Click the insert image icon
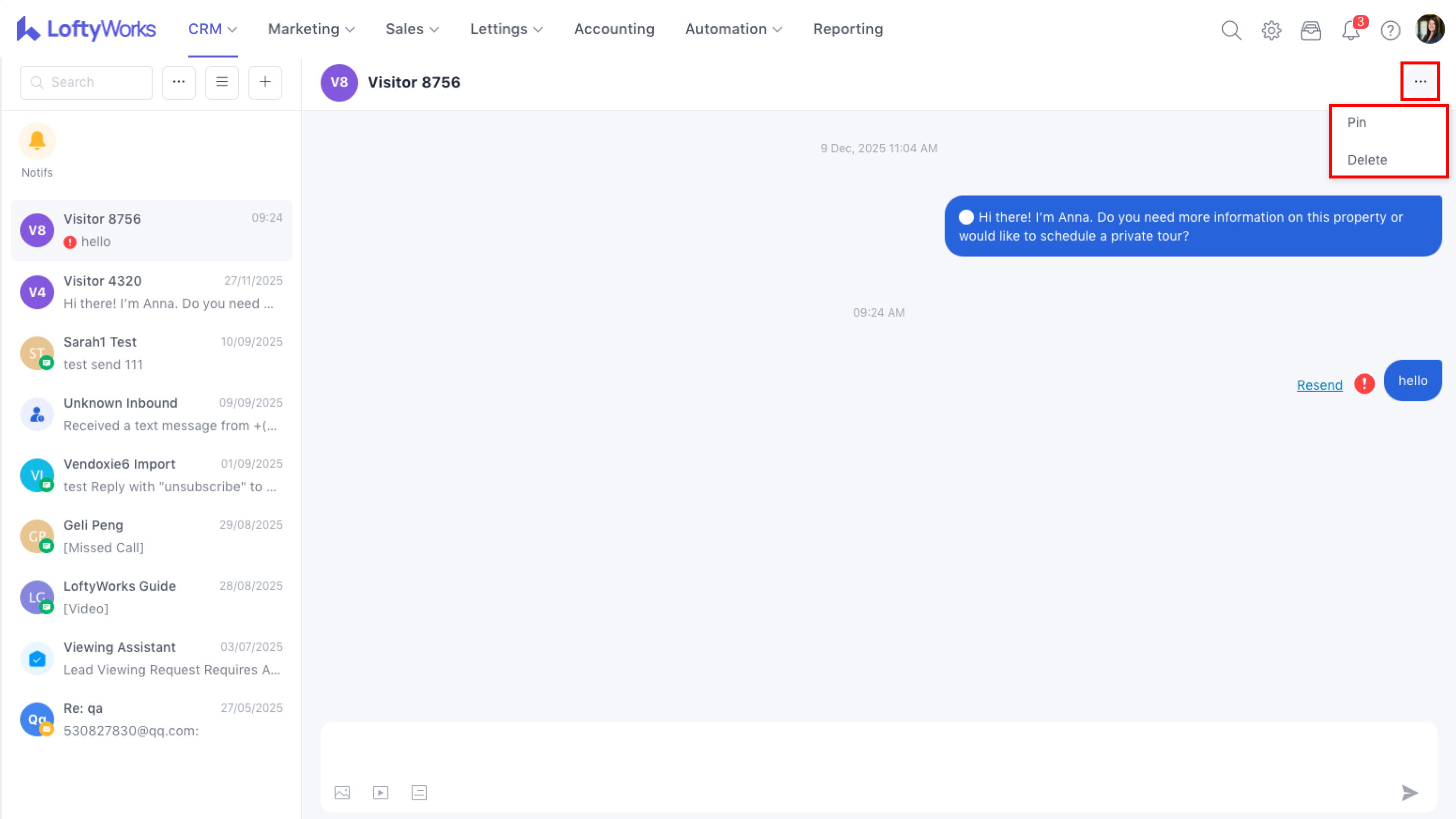This screenshot has height=819, width=1456. [342, 792]
